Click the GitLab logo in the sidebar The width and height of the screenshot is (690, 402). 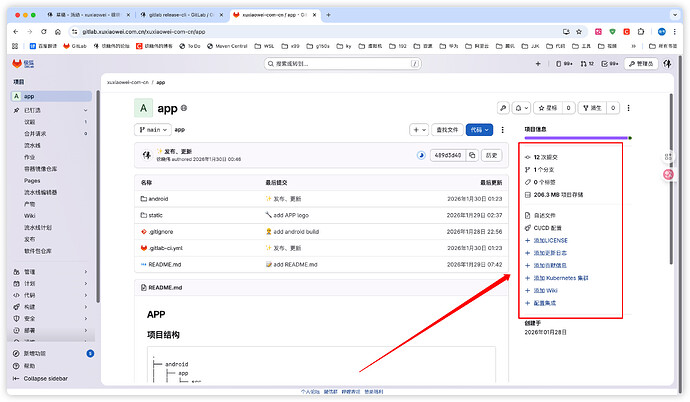point(17,64)
